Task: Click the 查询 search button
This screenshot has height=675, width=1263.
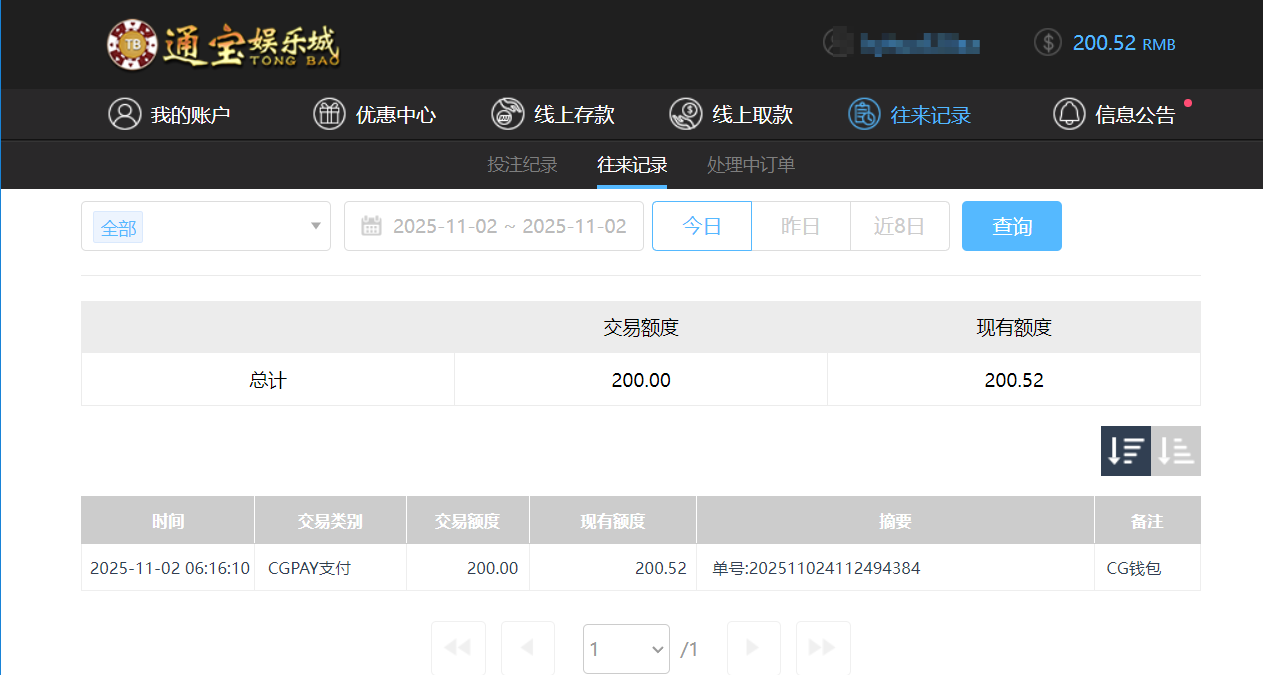Action: coord(1011,226)
